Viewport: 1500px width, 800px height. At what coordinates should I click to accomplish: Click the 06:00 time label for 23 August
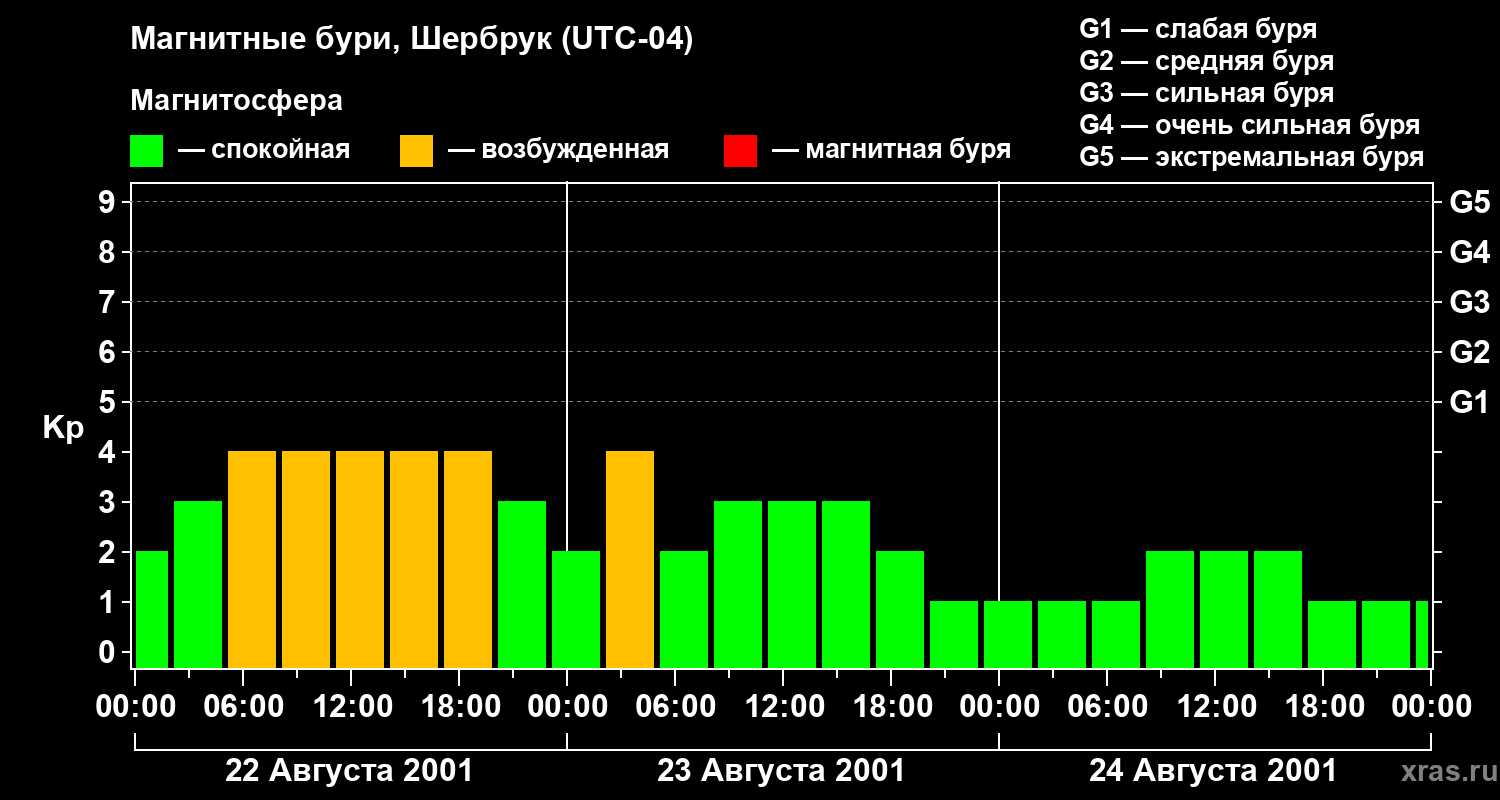coord(675,707)
